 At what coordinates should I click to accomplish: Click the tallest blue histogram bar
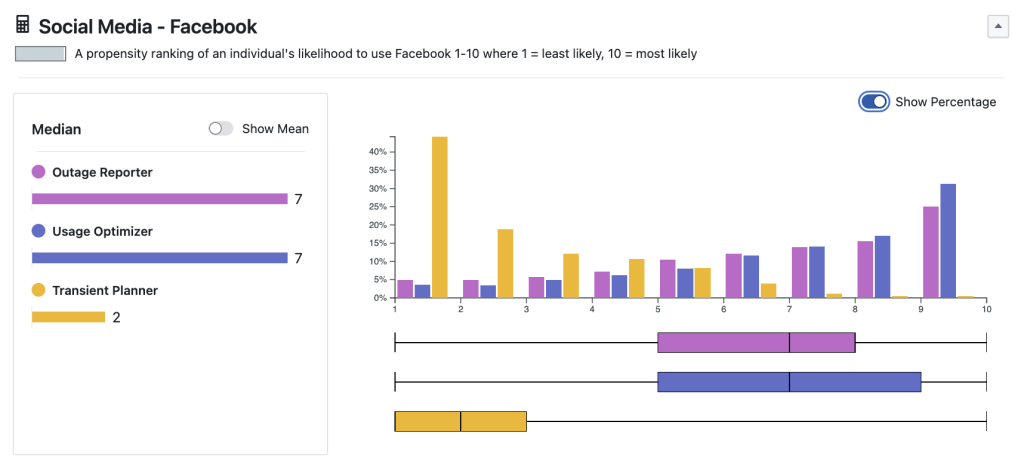[948, 241]
